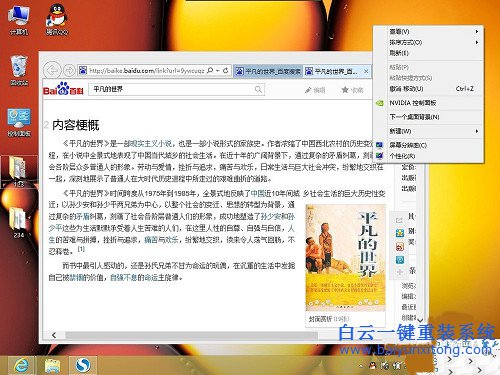The image size is (500, 375).
Task: Switch to the 平凡的世界_百度搜索 tab
Action: click(x=268, y=71)
